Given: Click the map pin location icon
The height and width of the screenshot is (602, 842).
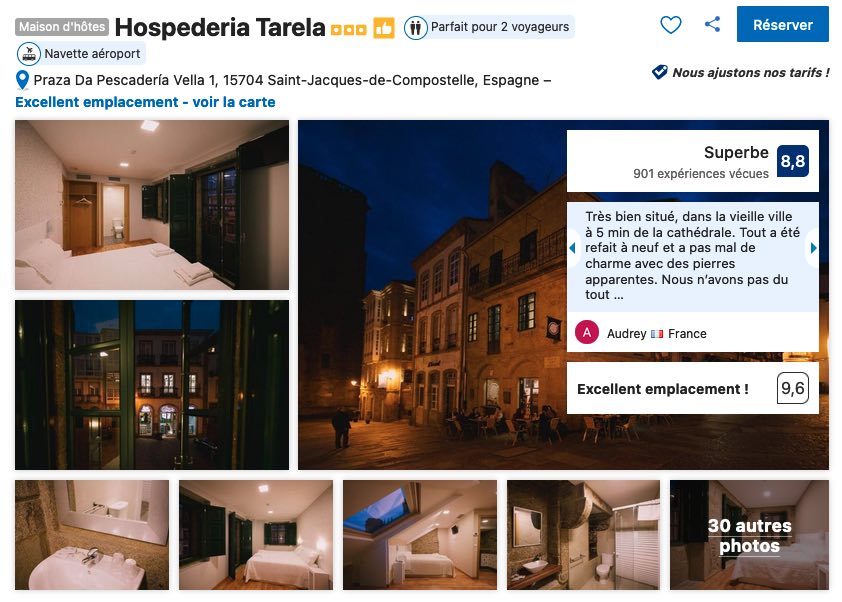Looking at the screenshot, I should (22, 81).
